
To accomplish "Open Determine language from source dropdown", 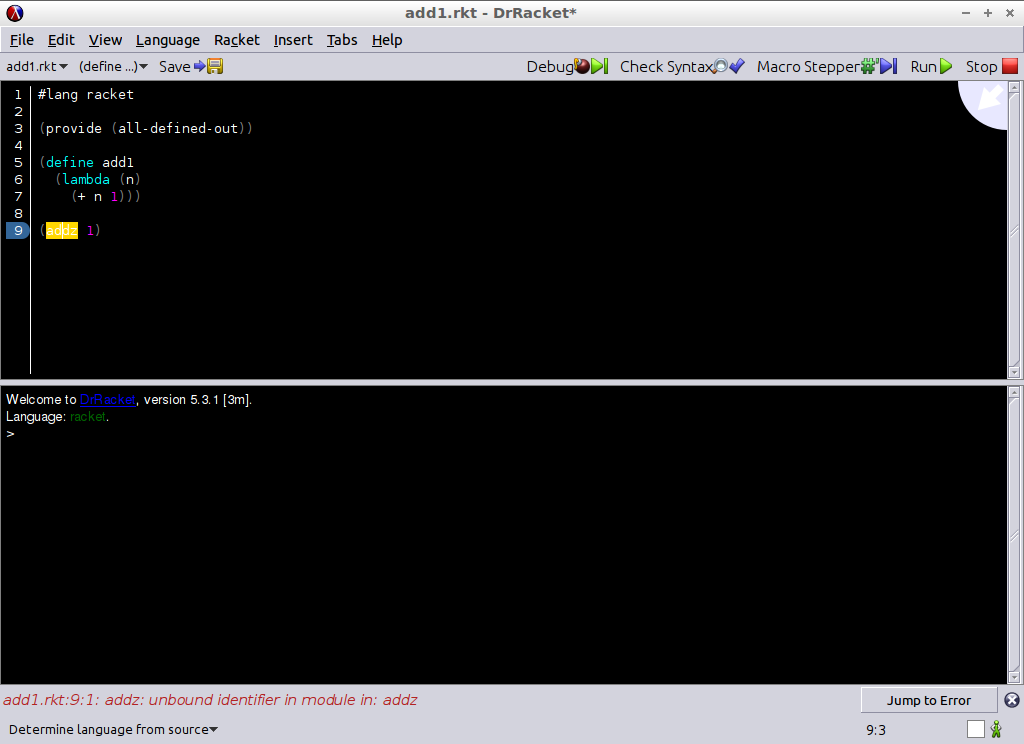I will (113, 730).
